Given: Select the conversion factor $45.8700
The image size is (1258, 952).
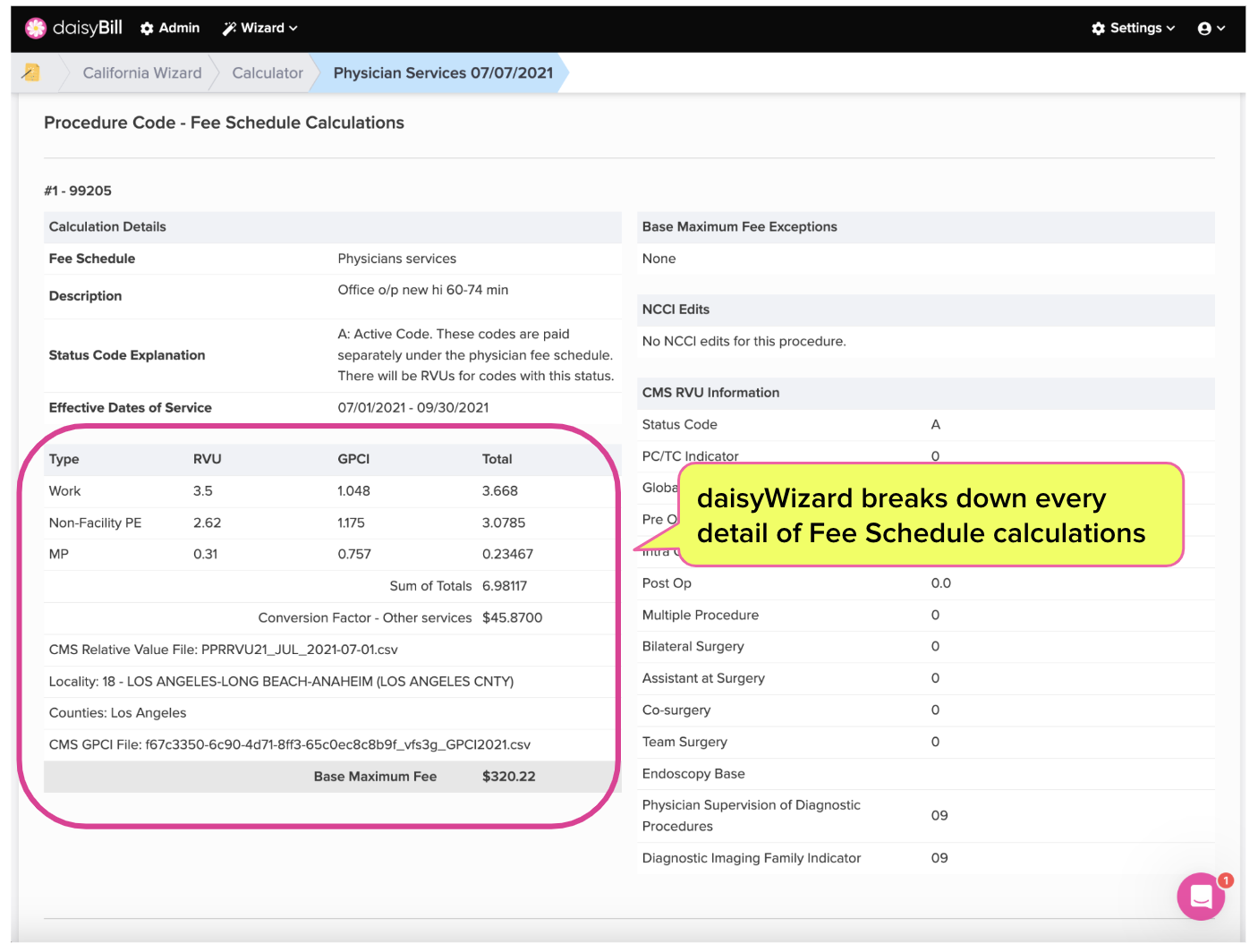Looking at the screenshot, I should click(x=513, y=618).
